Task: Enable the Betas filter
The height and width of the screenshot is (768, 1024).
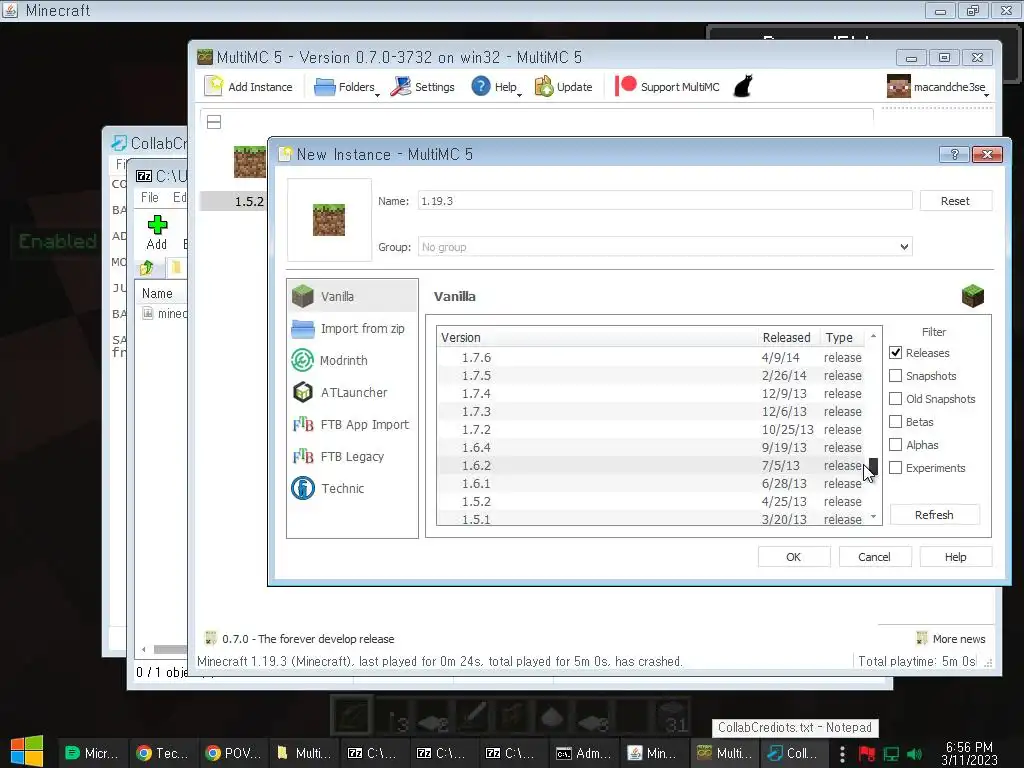Action: [x=895, y=422]
